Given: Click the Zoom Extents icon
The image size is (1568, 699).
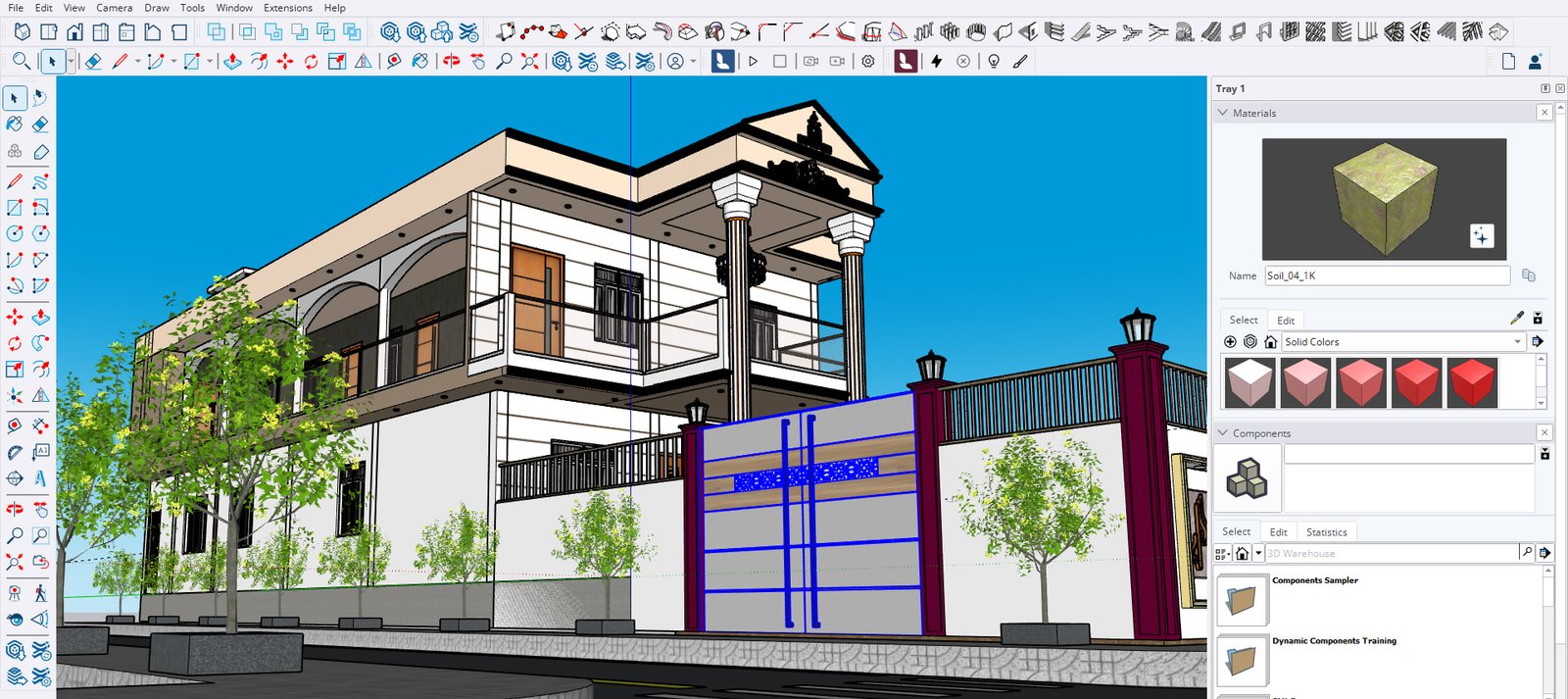Looking at the screenshot, I should pyautogui.click(x=530, y=62).
